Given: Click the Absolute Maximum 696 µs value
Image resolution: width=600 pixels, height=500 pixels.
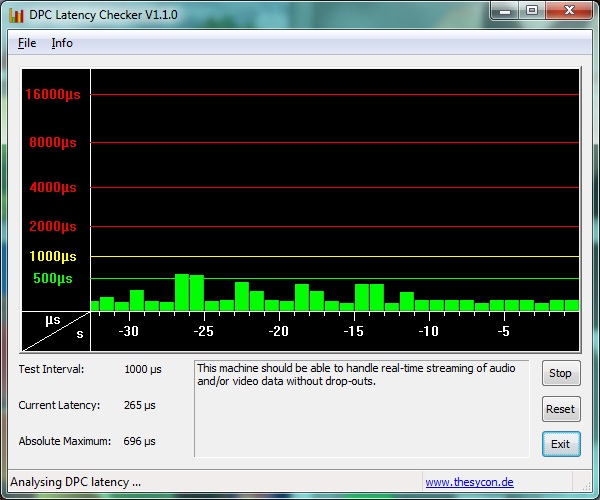Looking at the screenshot, I should point(140,441).
